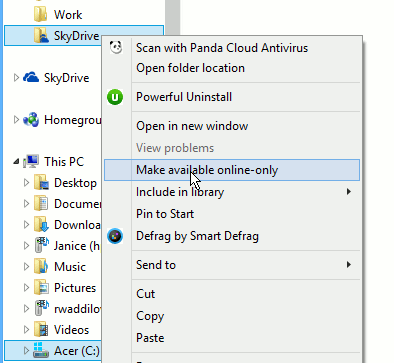394x363 pixels.
Task: Click the Music folder icon
Action: (x=41, y=267)
